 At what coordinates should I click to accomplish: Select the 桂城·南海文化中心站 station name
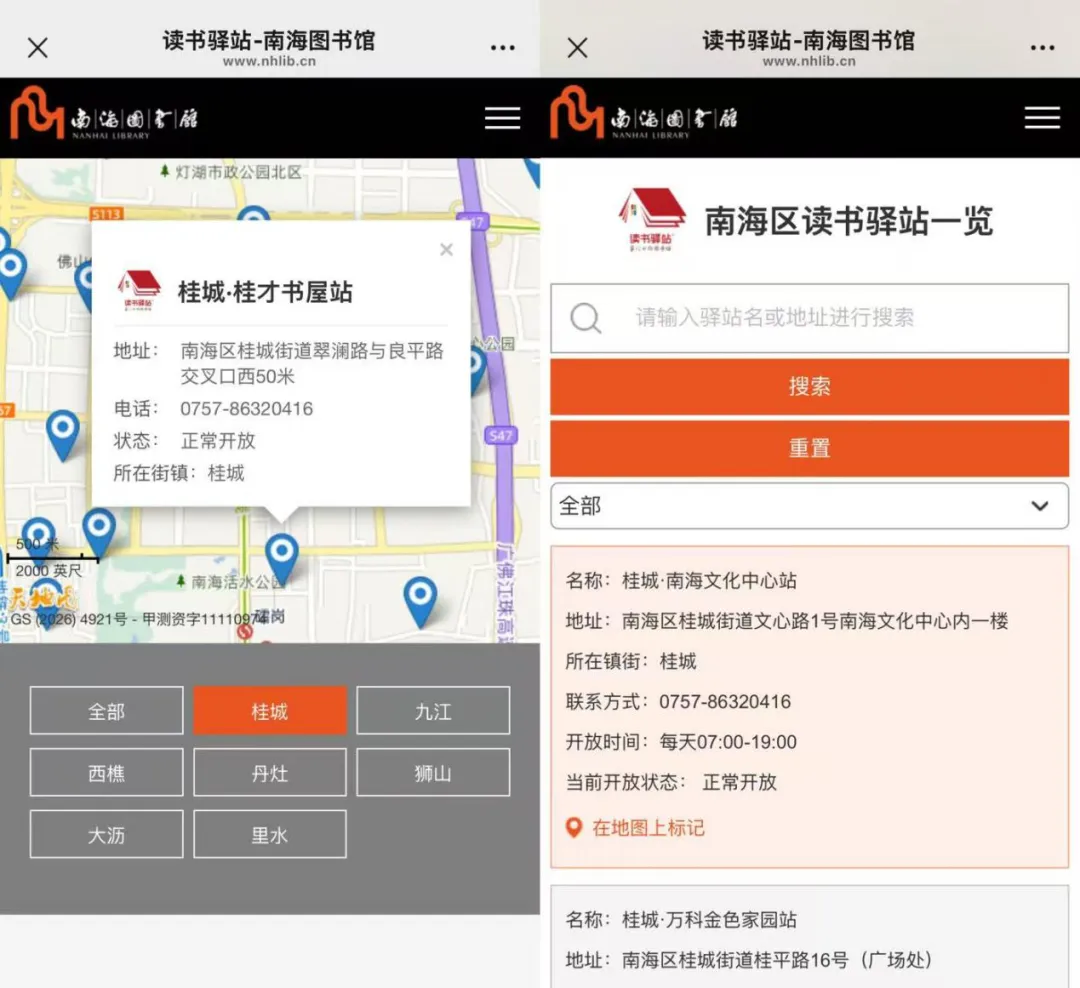(x=709, y=581)
